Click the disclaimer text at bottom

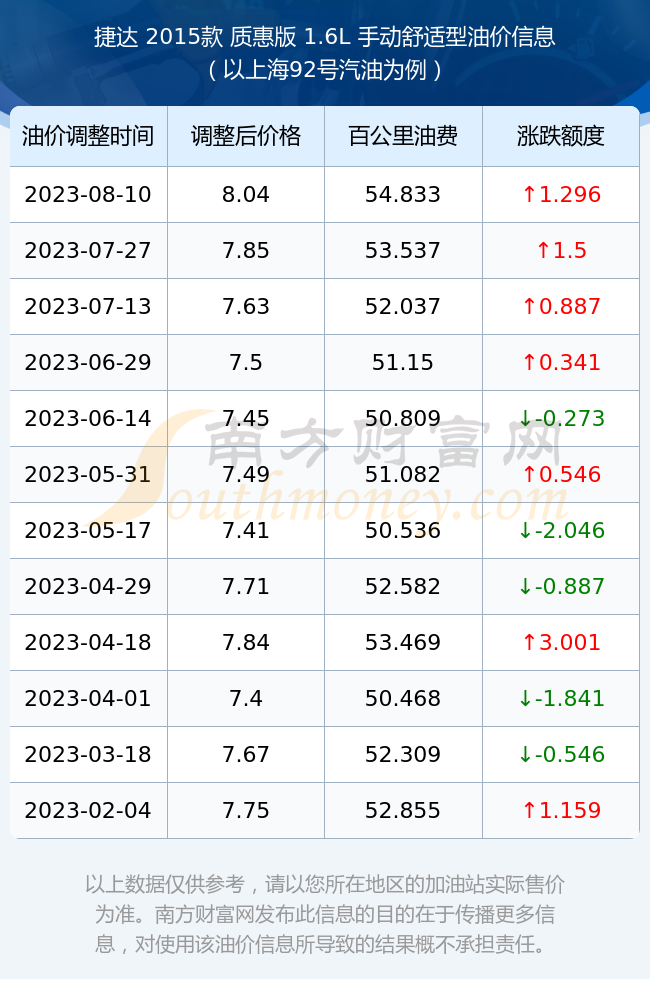coord(325,914)
